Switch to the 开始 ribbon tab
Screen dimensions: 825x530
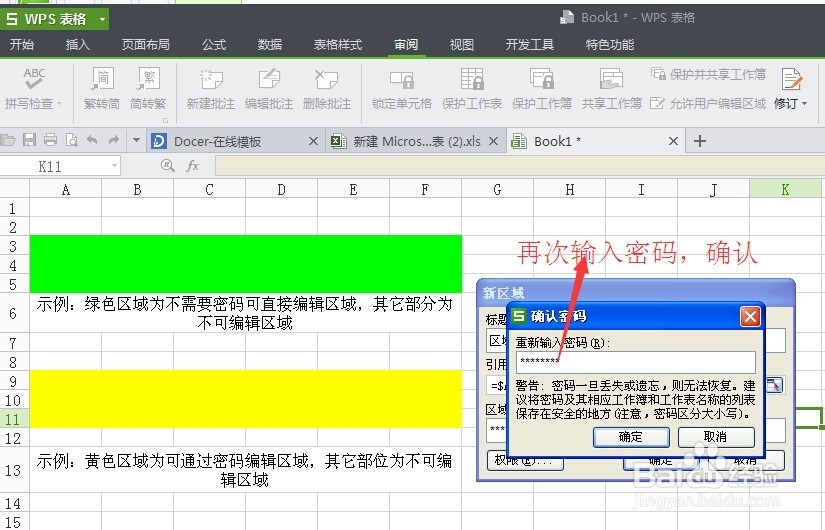(22, 45)
